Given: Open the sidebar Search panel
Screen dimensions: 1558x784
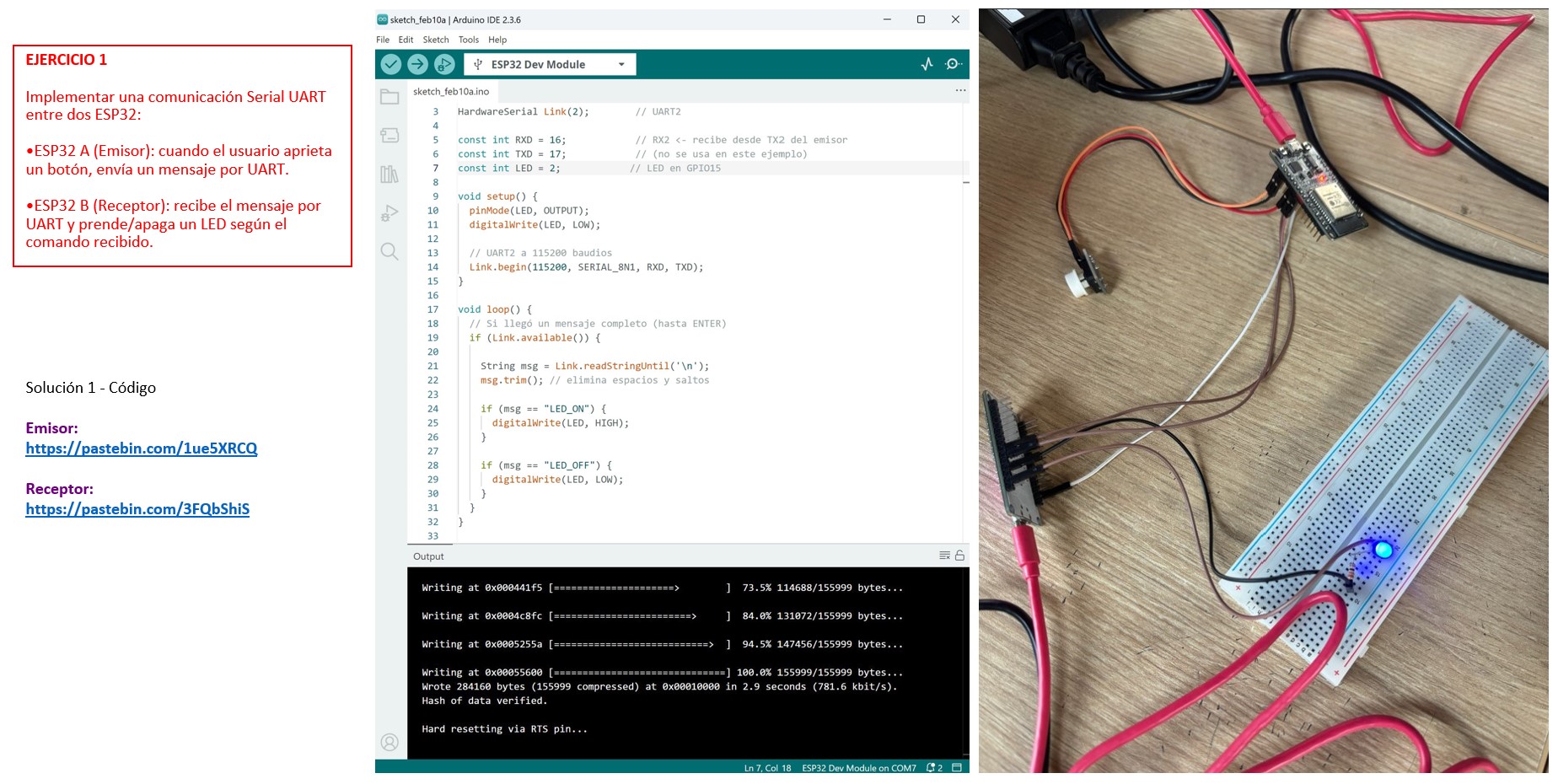Looking at the screenshot, I should [x=389, y=251].
